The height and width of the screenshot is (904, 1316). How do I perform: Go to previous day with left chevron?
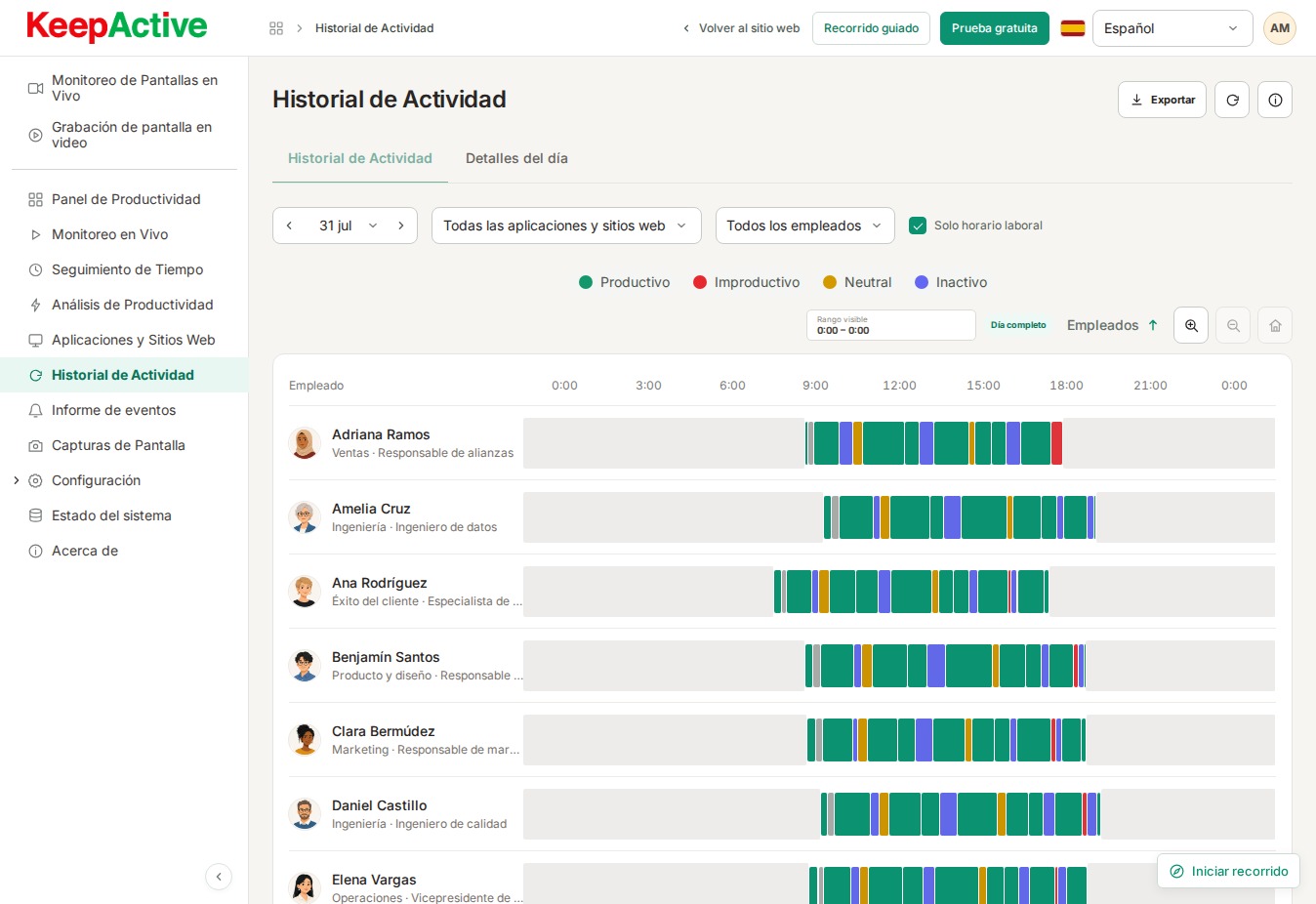pos(289,226)
